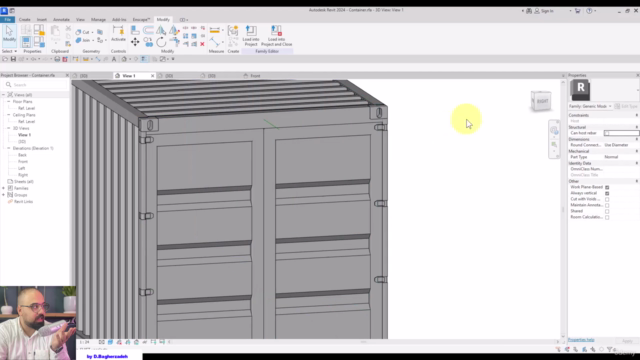
Task: Click the Offset tool icon
Action: coord(148,30)
